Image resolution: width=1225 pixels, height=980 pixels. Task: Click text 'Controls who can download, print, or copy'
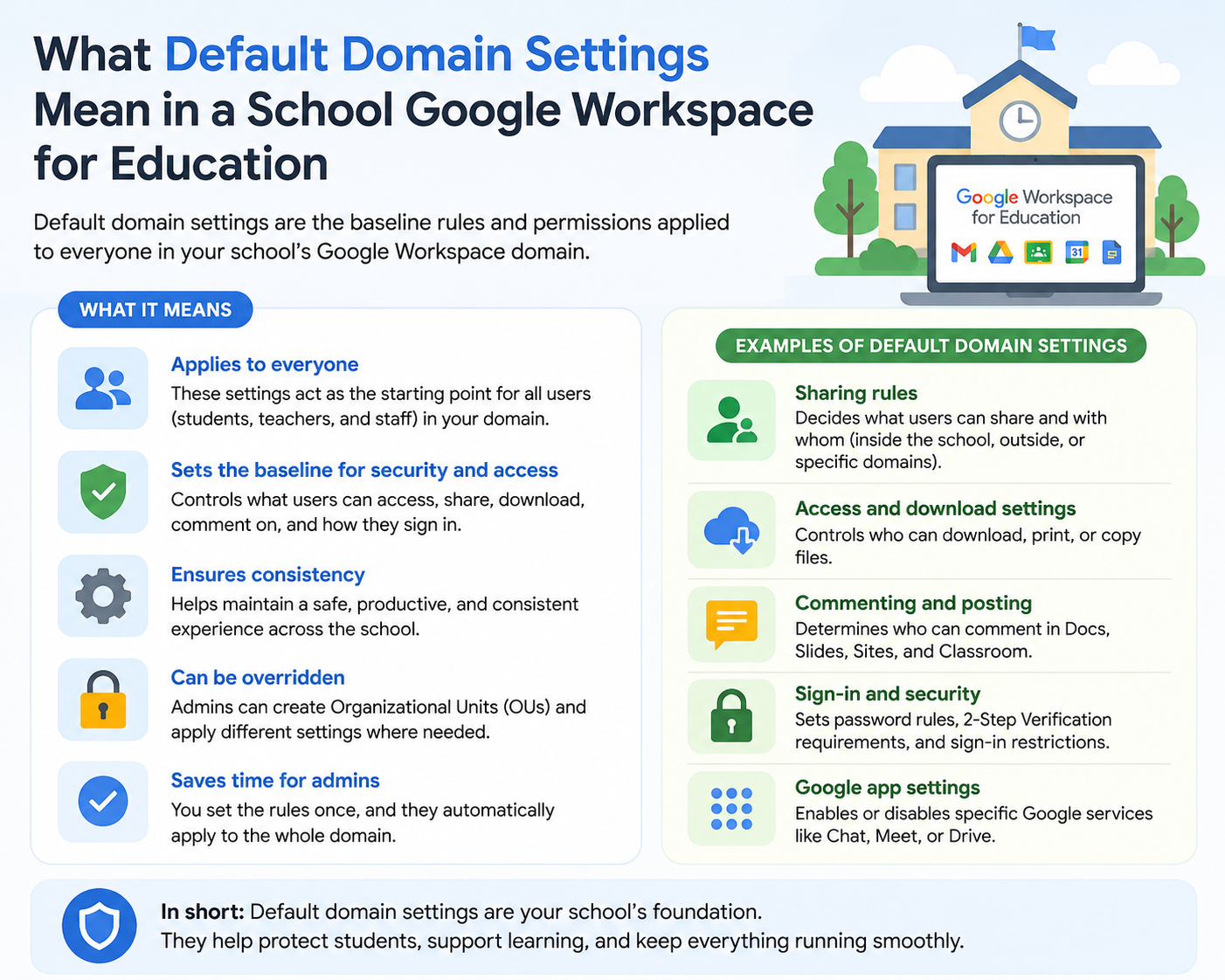coord(968,535)
